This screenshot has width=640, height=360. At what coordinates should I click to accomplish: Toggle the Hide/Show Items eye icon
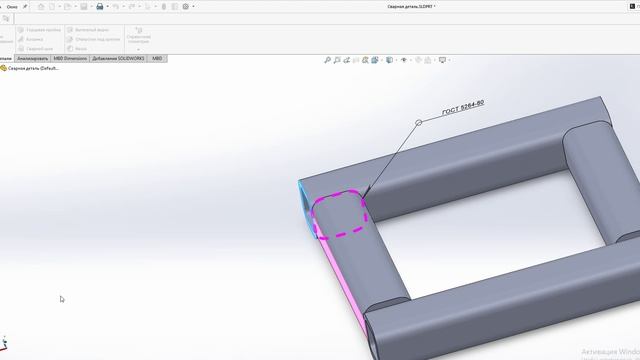pyautogui.click(x=404, y=60)
